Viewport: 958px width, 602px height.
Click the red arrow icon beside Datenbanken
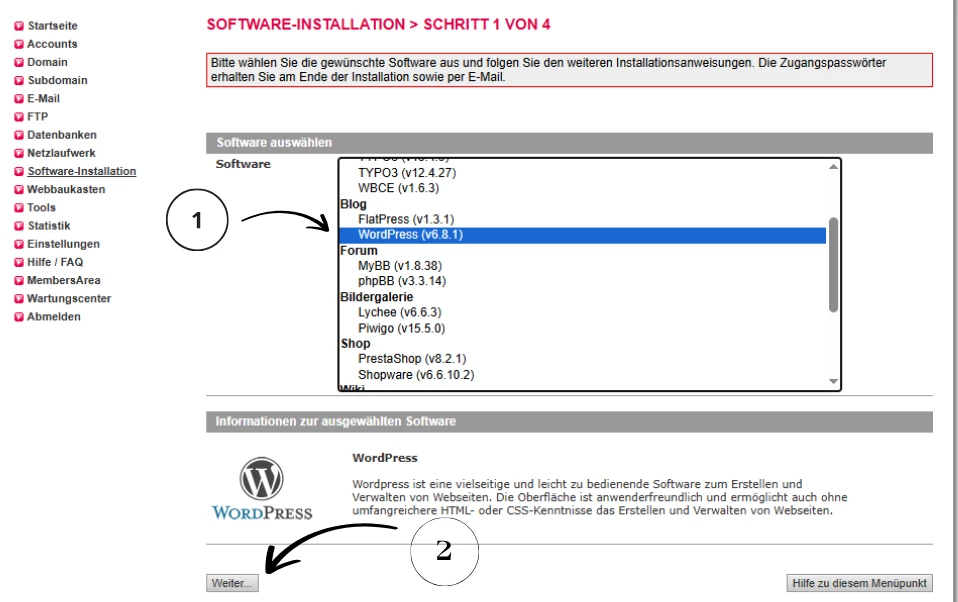pos(19,135)
